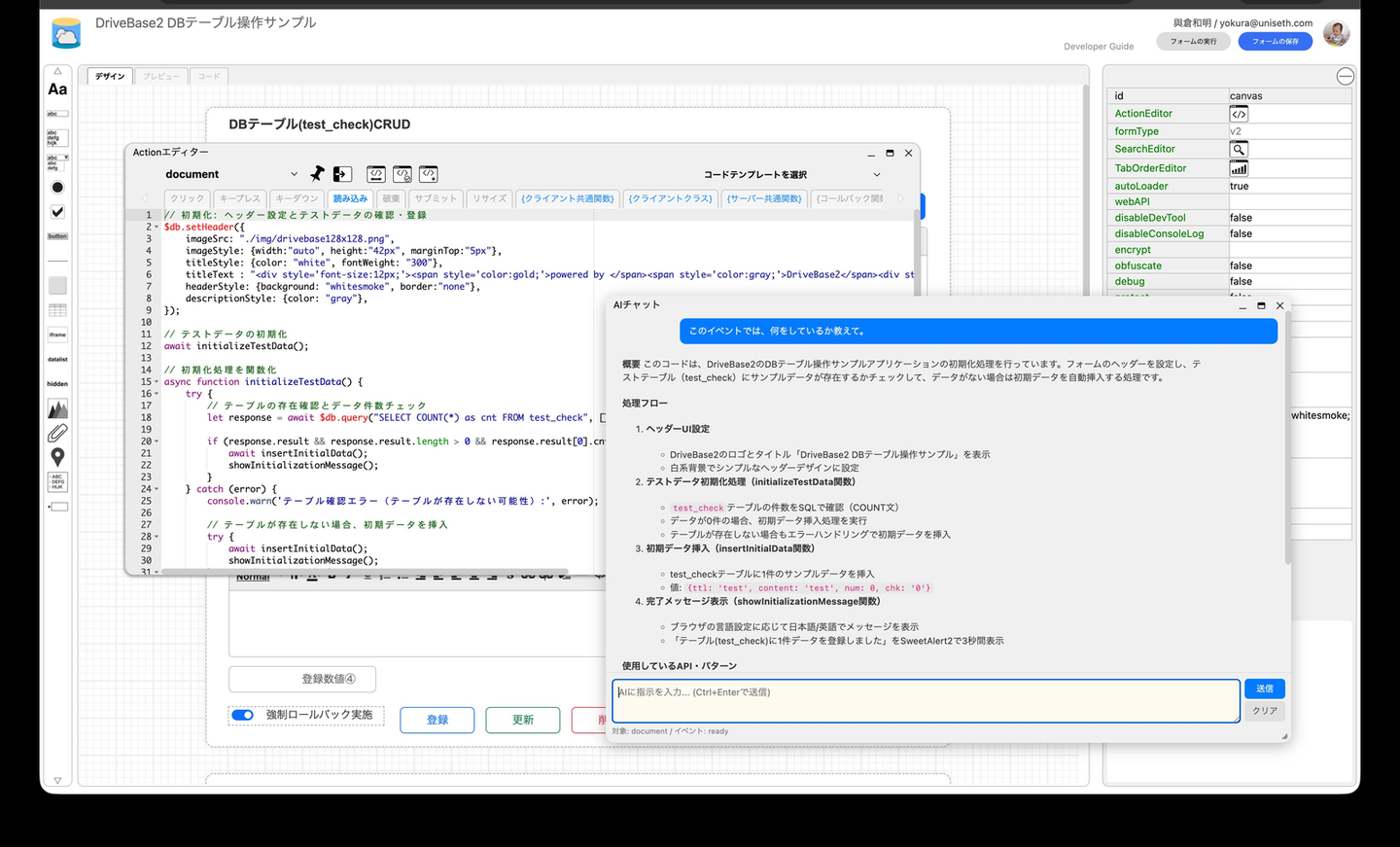1400x847 pixels.
Task: Open TabOrderEditor bars icon in properties panel
Action: [x=1239, y=168]
